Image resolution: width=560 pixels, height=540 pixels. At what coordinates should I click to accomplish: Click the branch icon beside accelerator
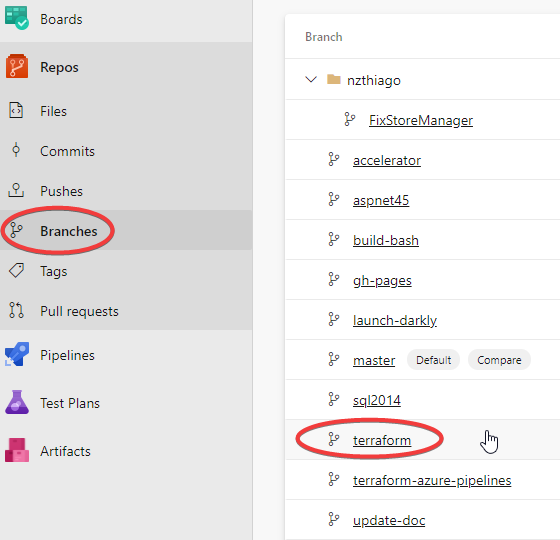point(334,159)
